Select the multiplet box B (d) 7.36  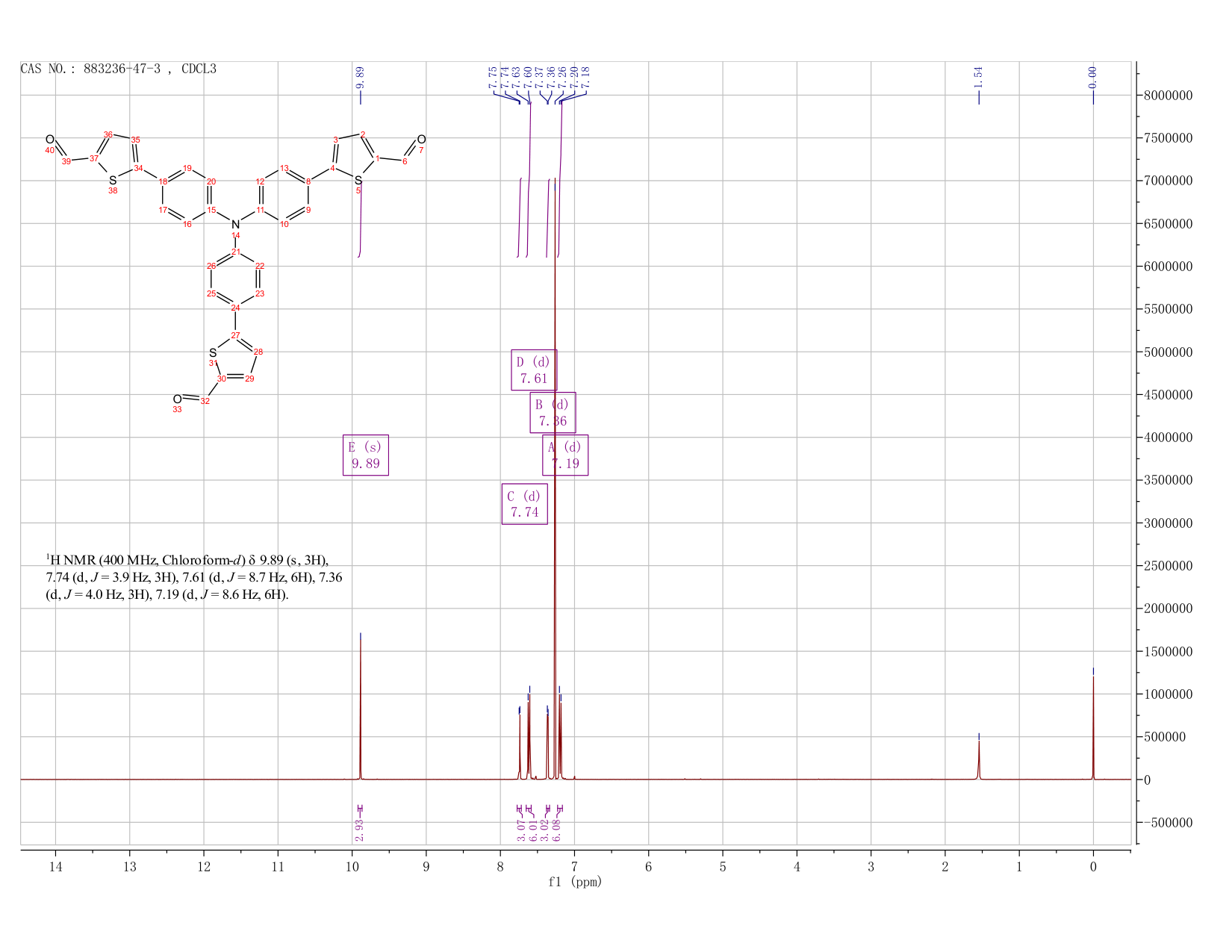[x=553, y=412]
